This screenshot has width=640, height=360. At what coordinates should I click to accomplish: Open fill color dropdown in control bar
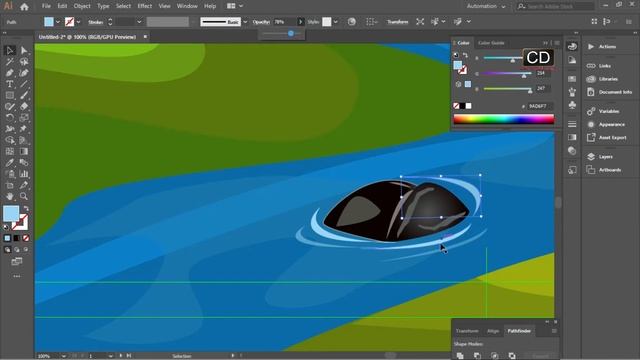[58, 22]
